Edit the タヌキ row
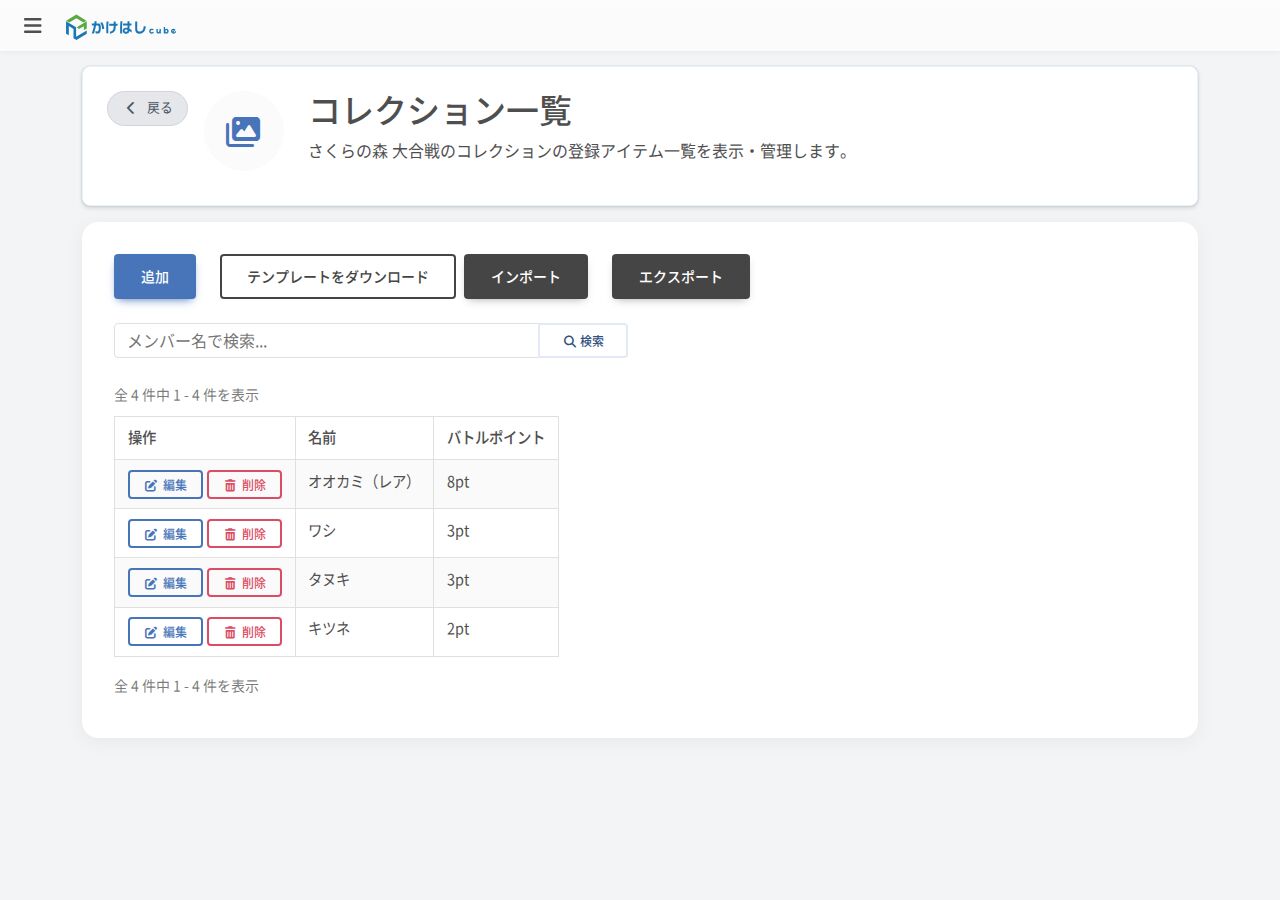The image size is (1280, 900). click(x=165, y=583)
